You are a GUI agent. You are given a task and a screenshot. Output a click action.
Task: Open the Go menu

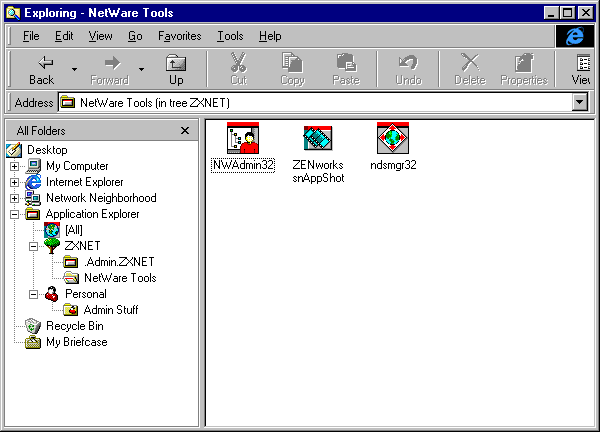pyautogui.click(x=135, y=36)
